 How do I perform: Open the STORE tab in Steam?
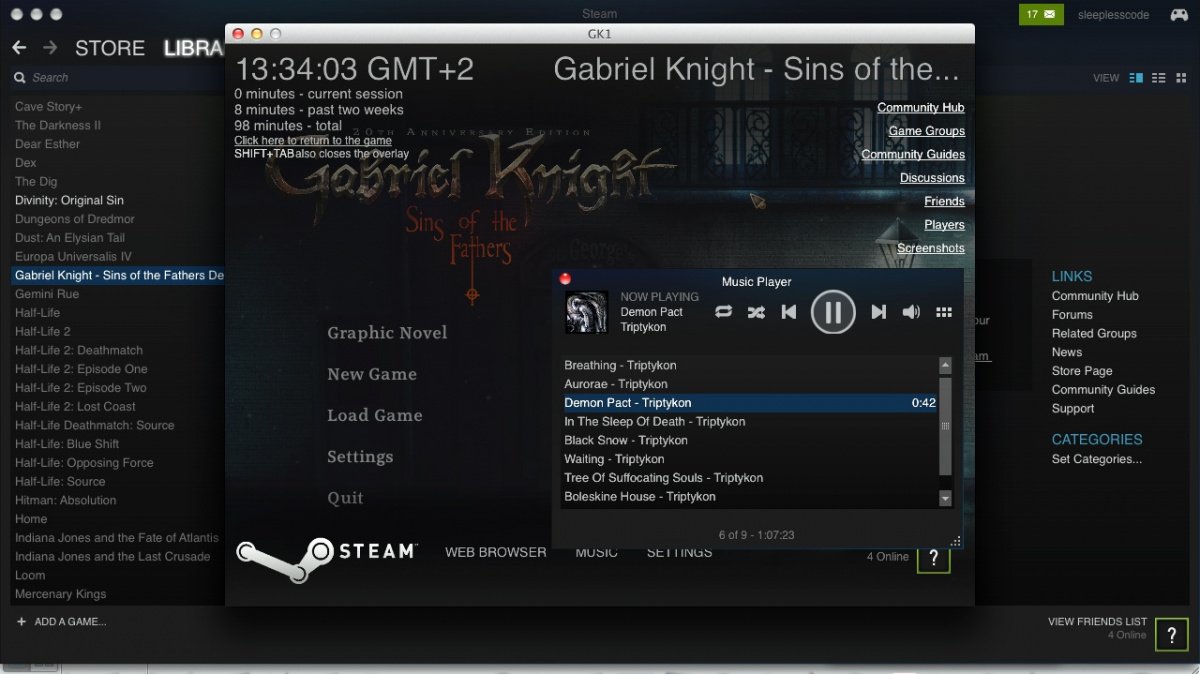pyautogui.click(x=110, y=48)
